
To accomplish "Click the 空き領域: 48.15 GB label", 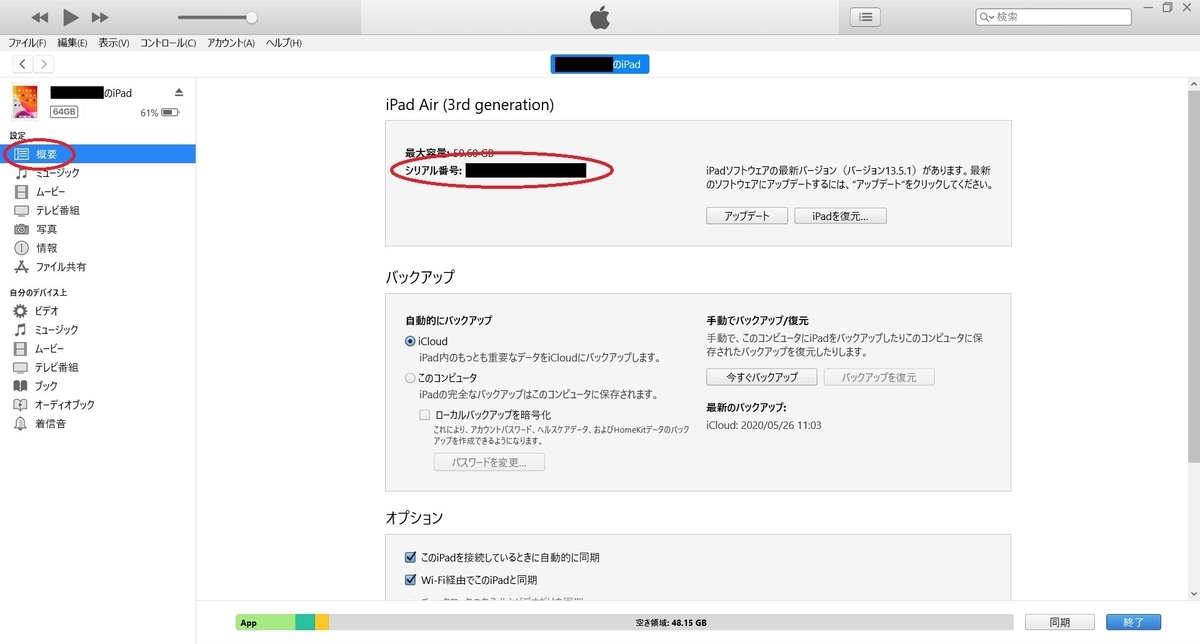I will coord(672,623).
